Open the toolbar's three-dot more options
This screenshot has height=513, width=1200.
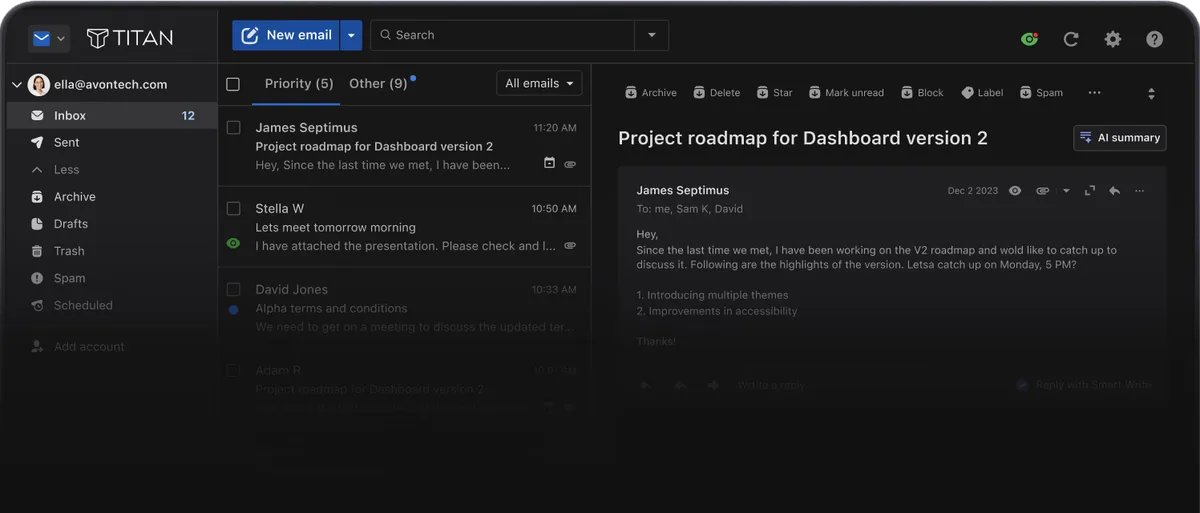tap(1094, 92)
